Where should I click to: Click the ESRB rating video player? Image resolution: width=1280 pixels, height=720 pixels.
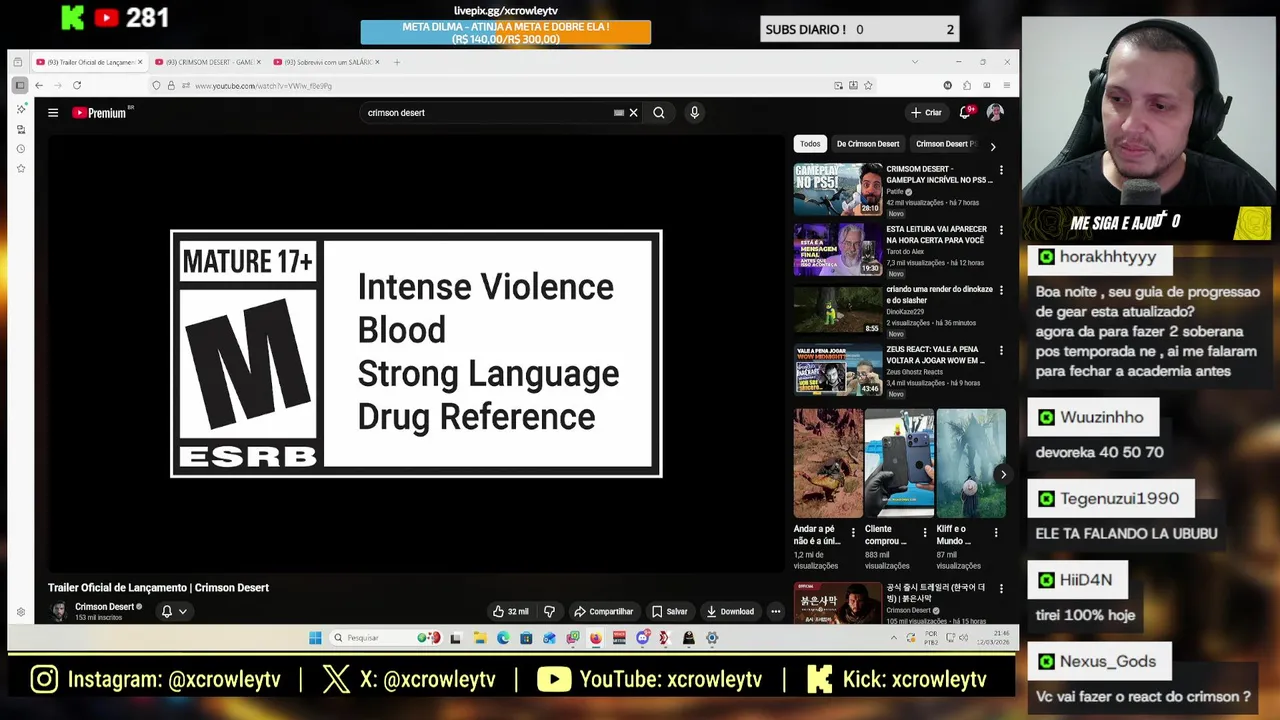pos(416,353)
